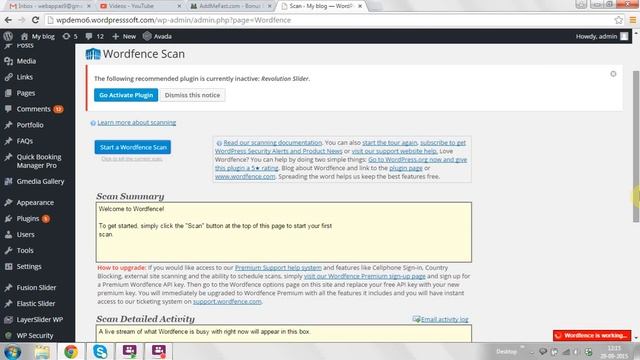The height and width of the screenshot is (360, 640).
Task: Open Settings in the sidebar
Action: click(29, 267)
